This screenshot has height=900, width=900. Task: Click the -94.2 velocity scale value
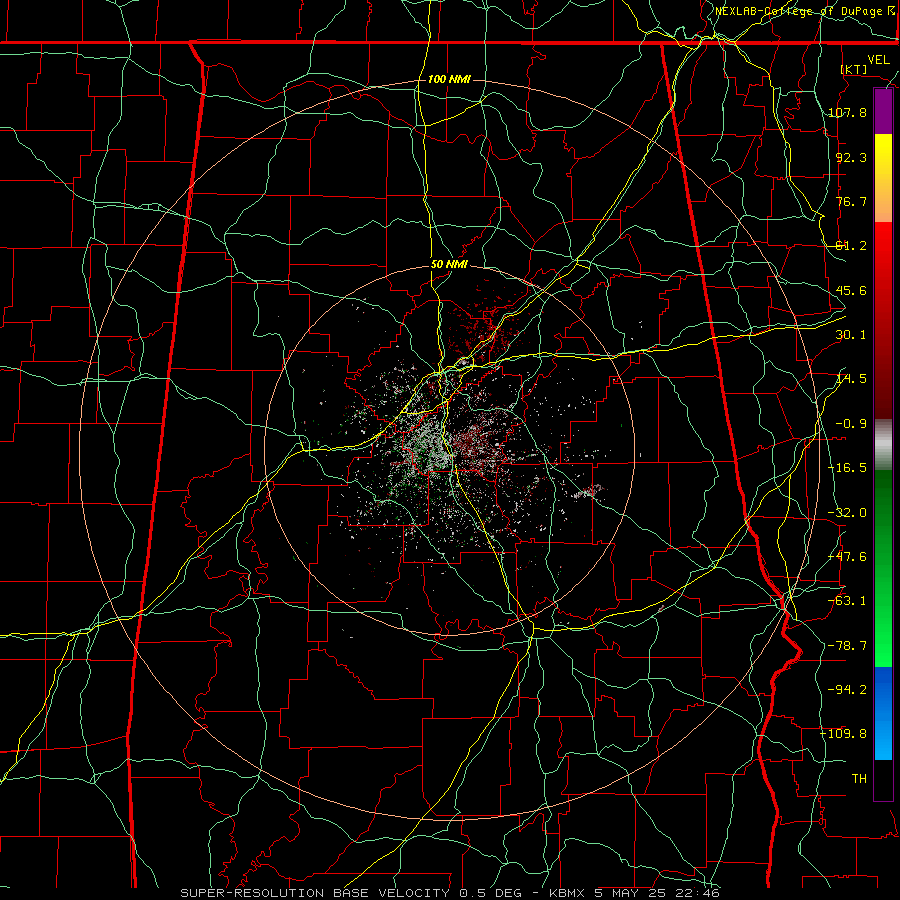[x=848, y=690]
